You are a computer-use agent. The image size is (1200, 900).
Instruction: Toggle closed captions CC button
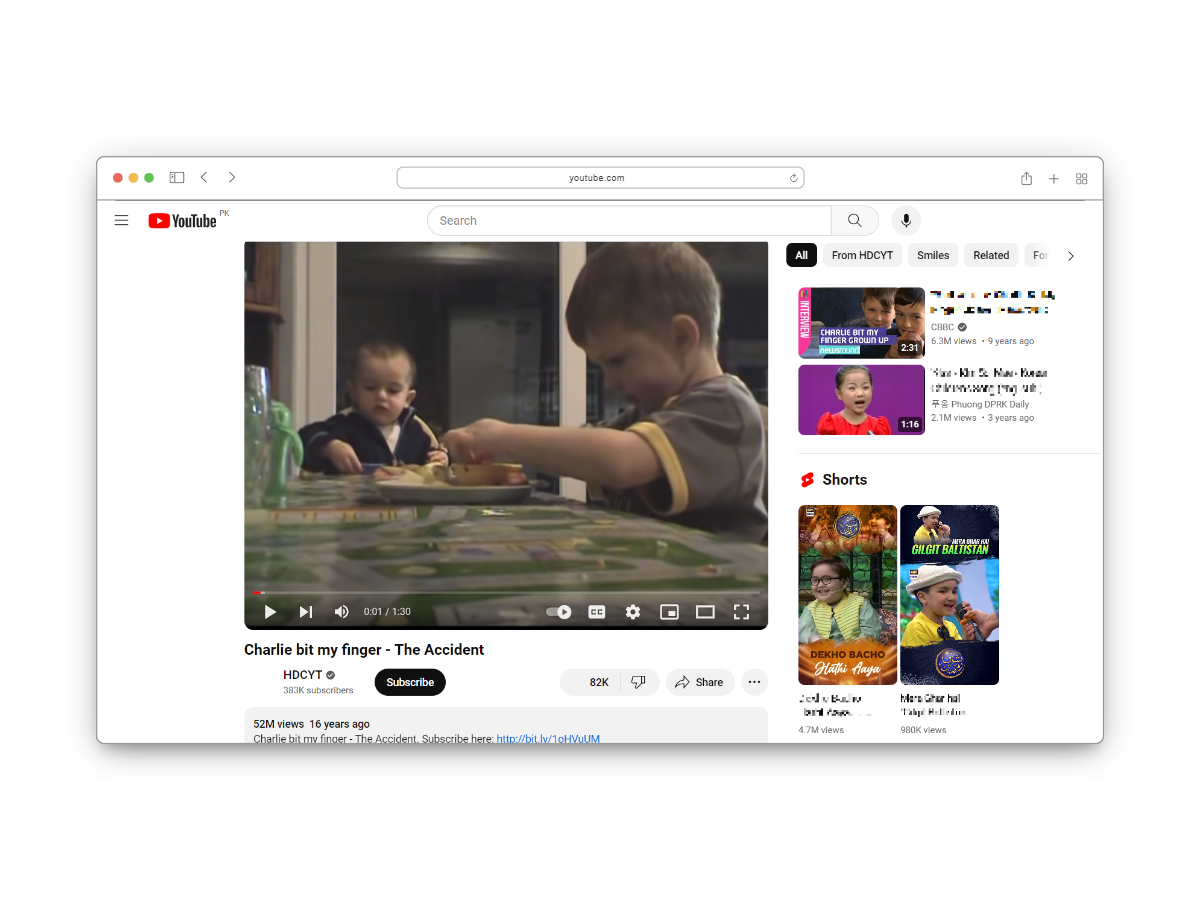click(597, 612)
